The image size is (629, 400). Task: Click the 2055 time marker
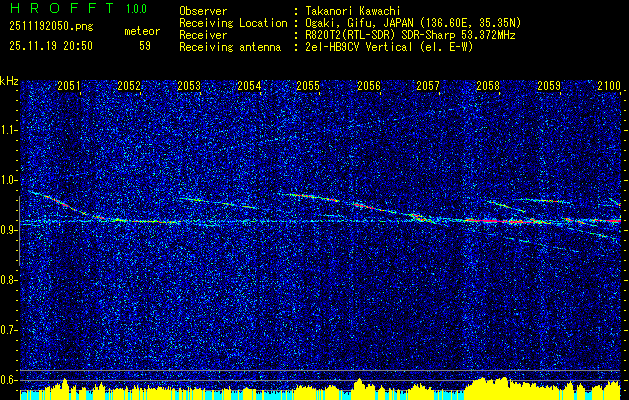(308, 85)
